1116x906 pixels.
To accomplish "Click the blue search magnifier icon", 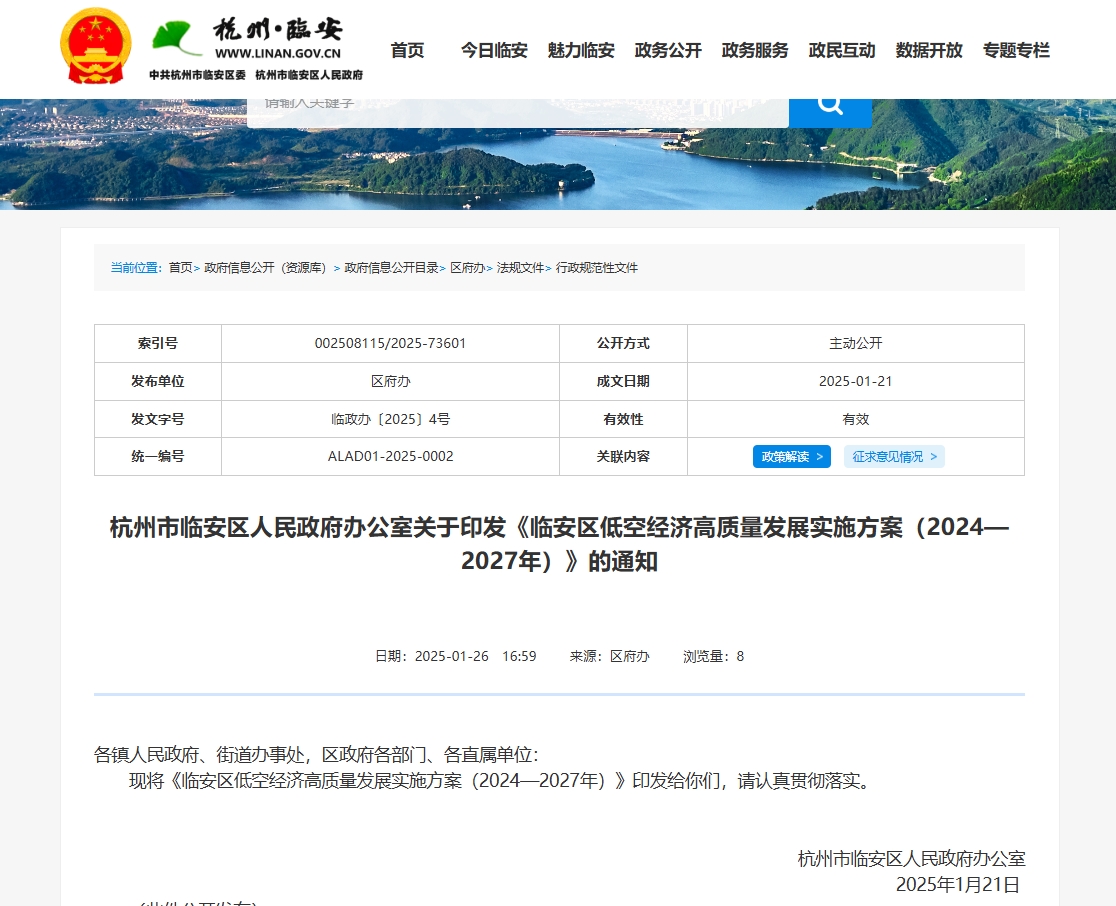I will tap(829, 106).
